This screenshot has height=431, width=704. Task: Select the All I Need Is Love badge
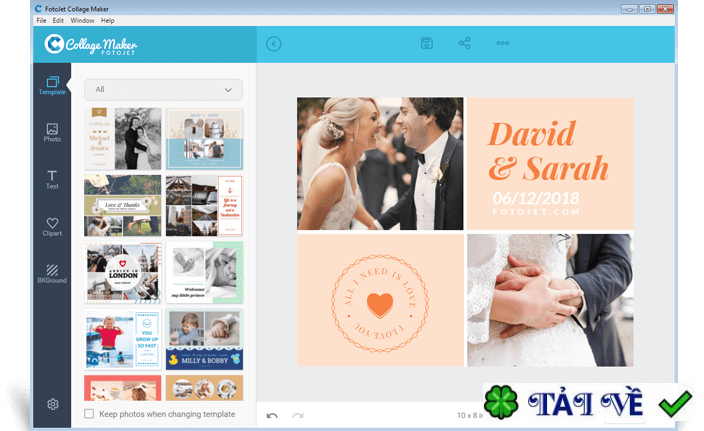[380, 303]
